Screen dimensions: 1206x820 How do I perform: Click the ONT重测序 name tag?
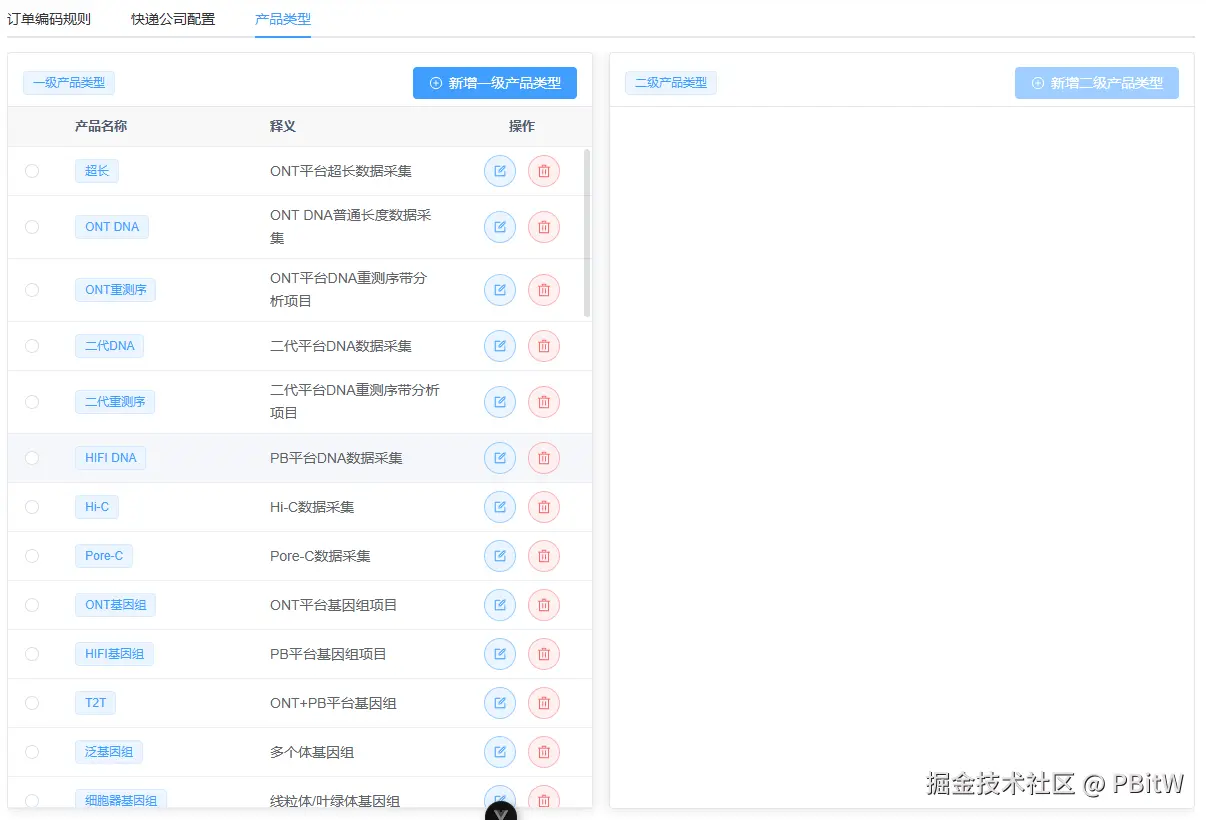pos(115,290)
